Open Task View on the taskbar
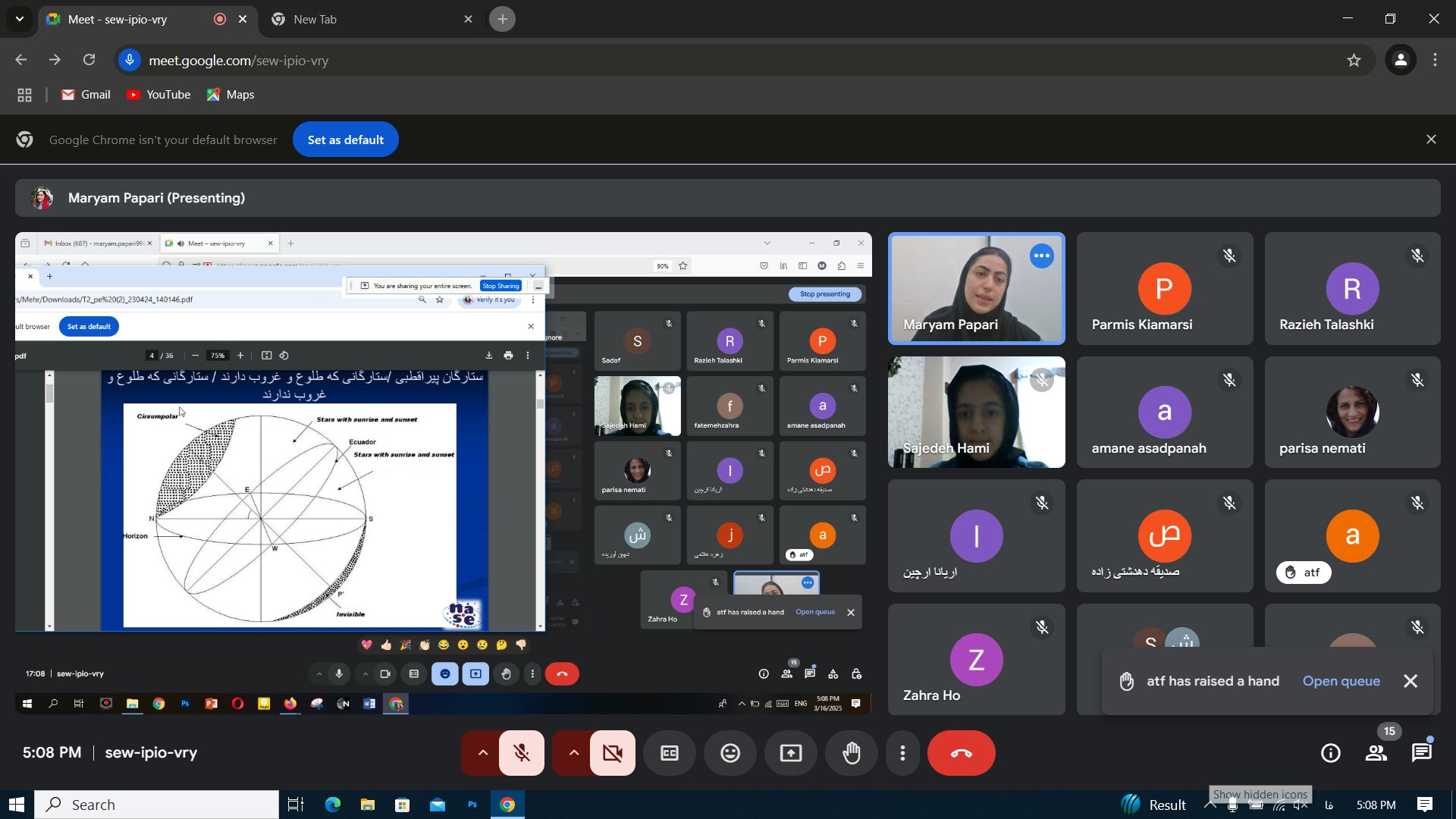Screen dimensions: 1456x819 tap(296, 805)
